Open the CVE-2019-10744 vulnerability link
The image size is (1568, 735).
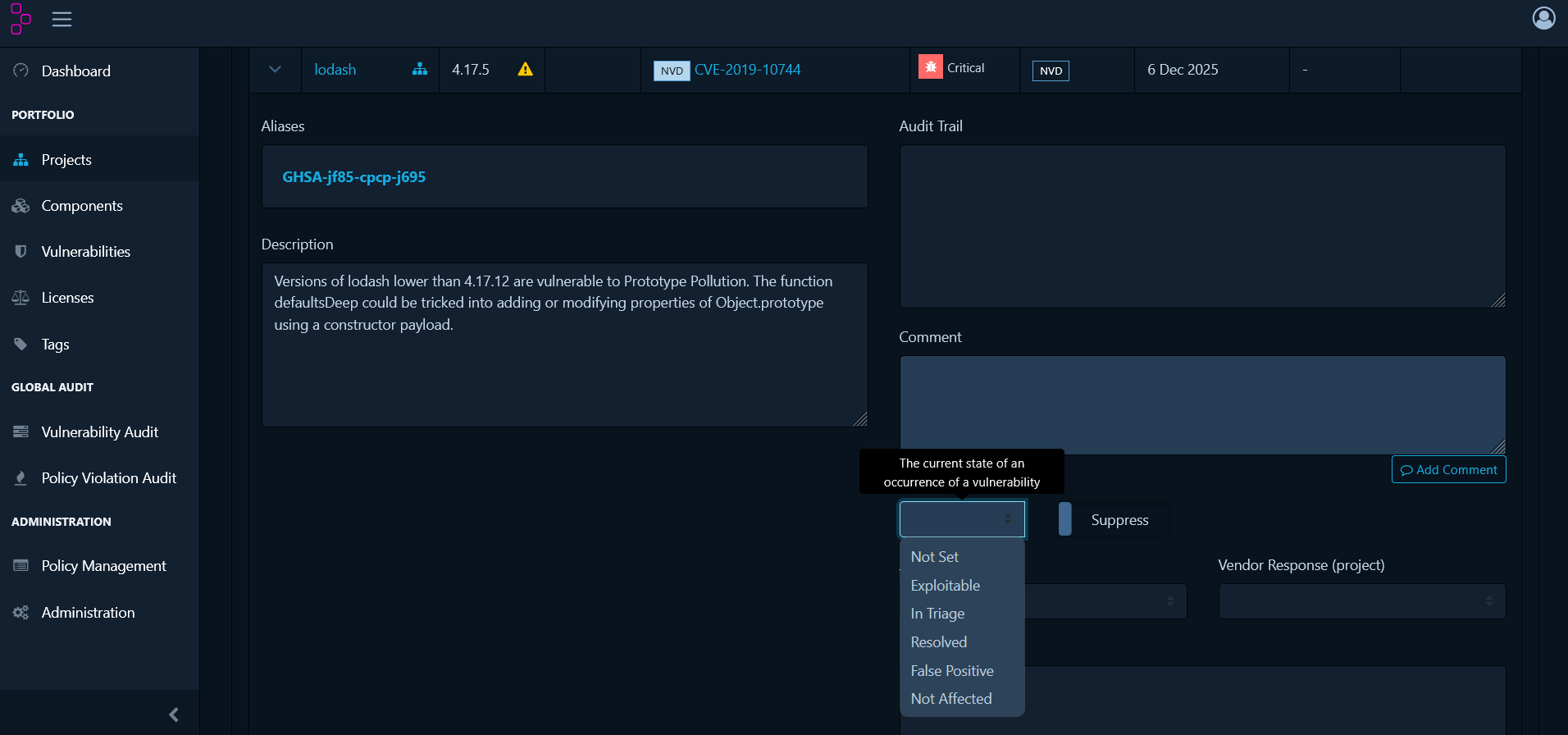[747, 70]
